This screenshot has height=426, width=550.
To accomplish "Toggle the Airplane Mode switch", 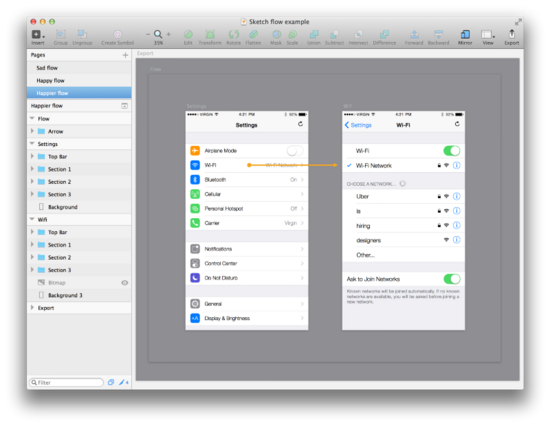I will tap(295, 151).
